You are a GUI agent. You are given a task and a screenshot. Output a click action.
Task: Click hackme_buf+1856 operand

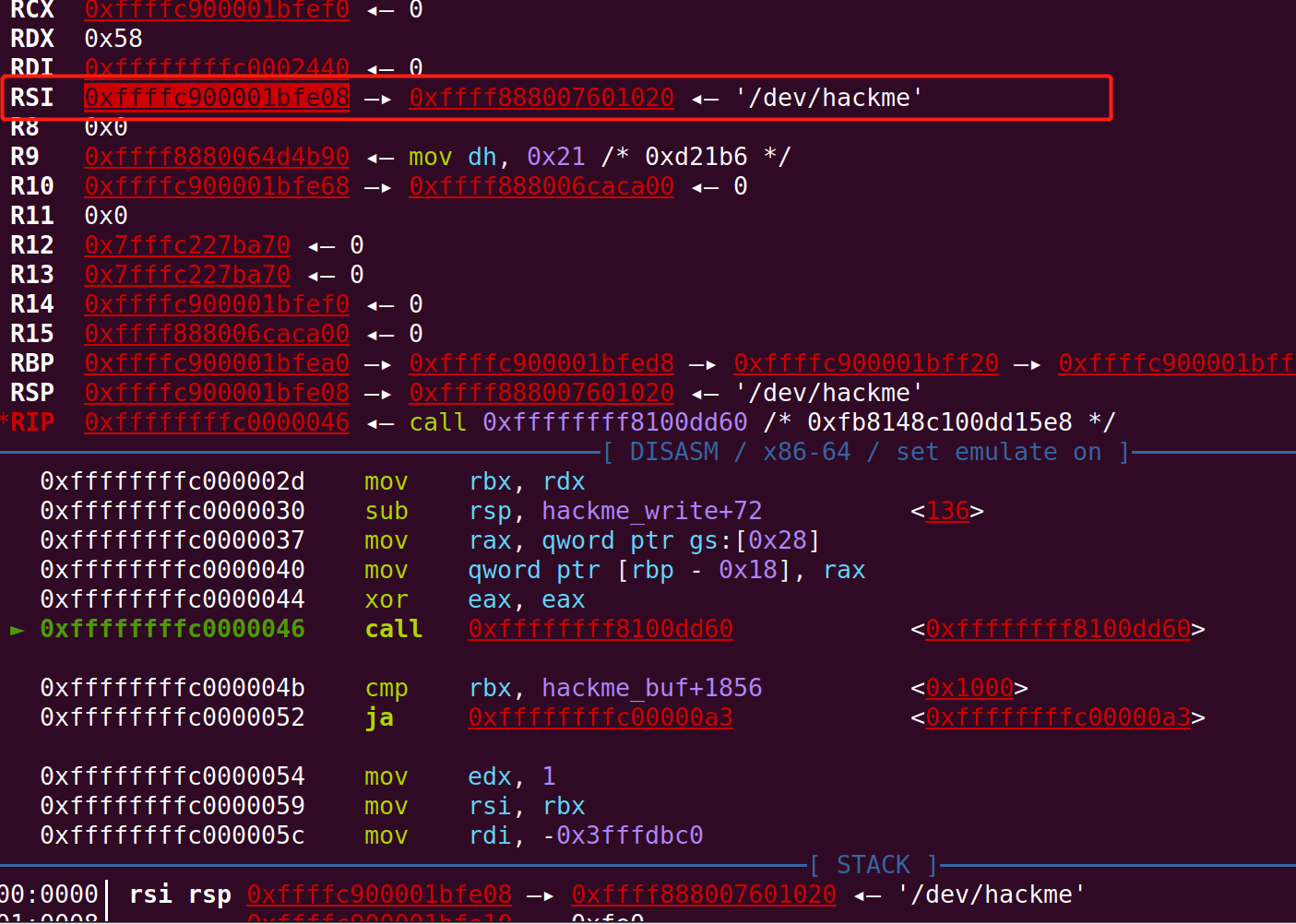(x=652, y=688)
